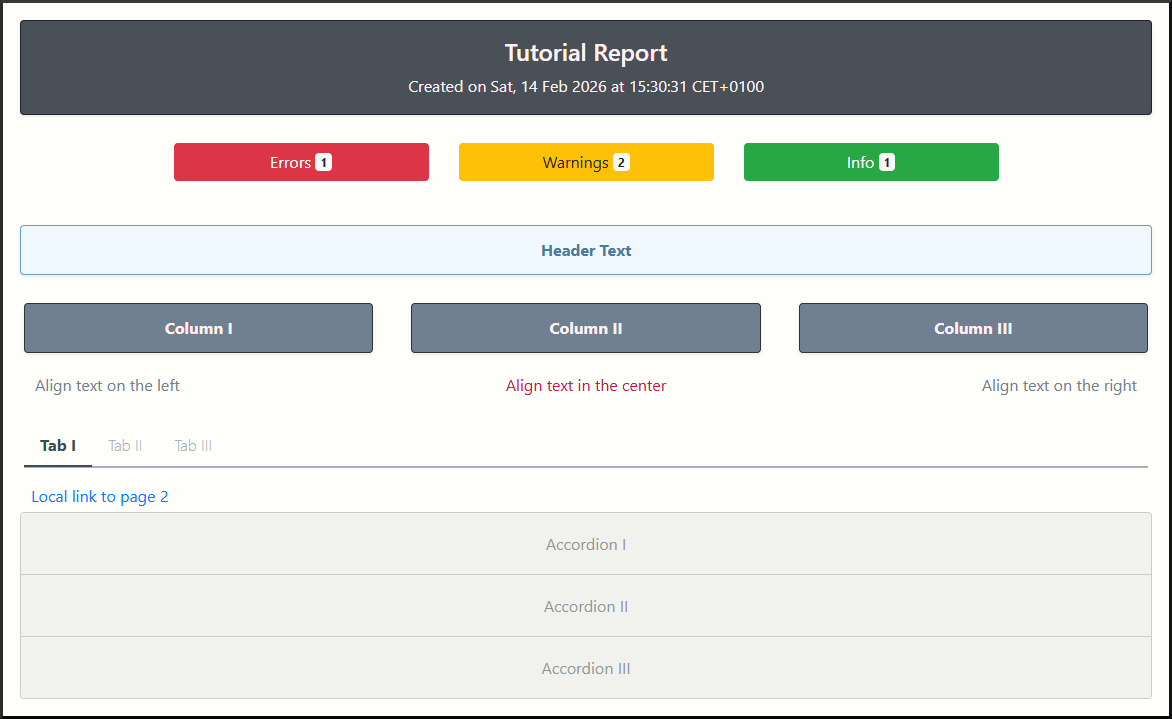Switch to Tab II
Image resolution: width=1172 pixels, height=719 pixels.
pyautogui.click(x=125, y=446)
